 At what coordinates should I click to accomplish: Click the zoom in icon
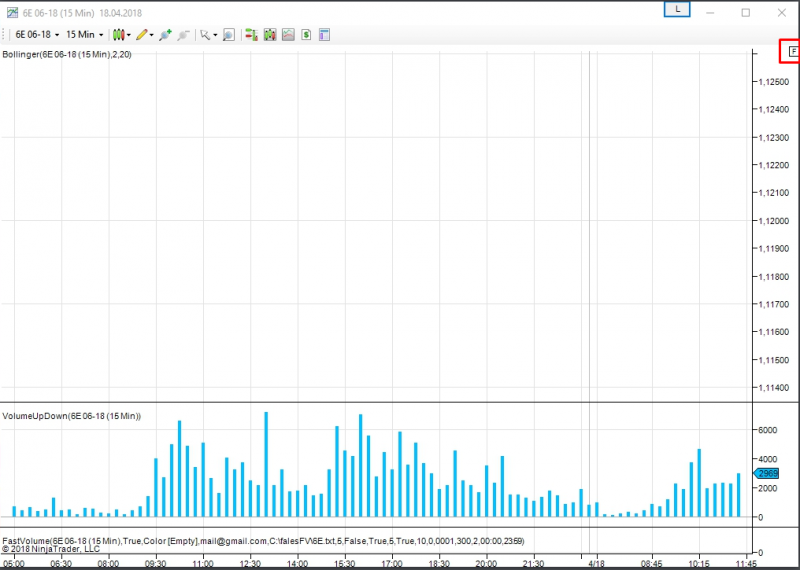coord(165,34)
